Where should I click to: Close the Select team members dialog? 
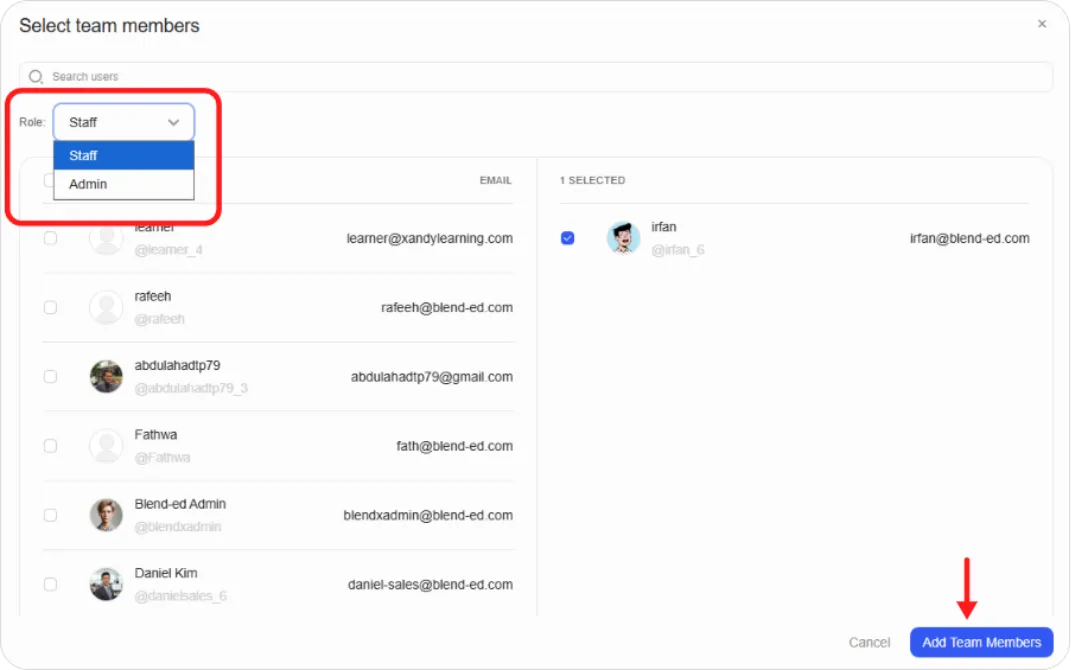[x=1042, y=24]
